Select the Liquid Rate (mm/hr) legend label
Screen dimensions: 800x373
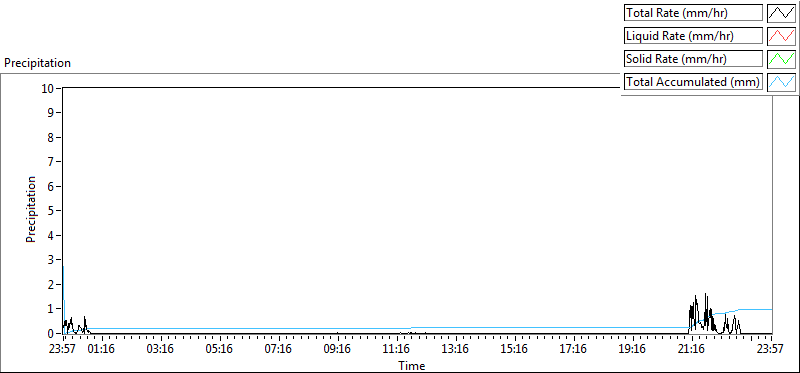693,36
